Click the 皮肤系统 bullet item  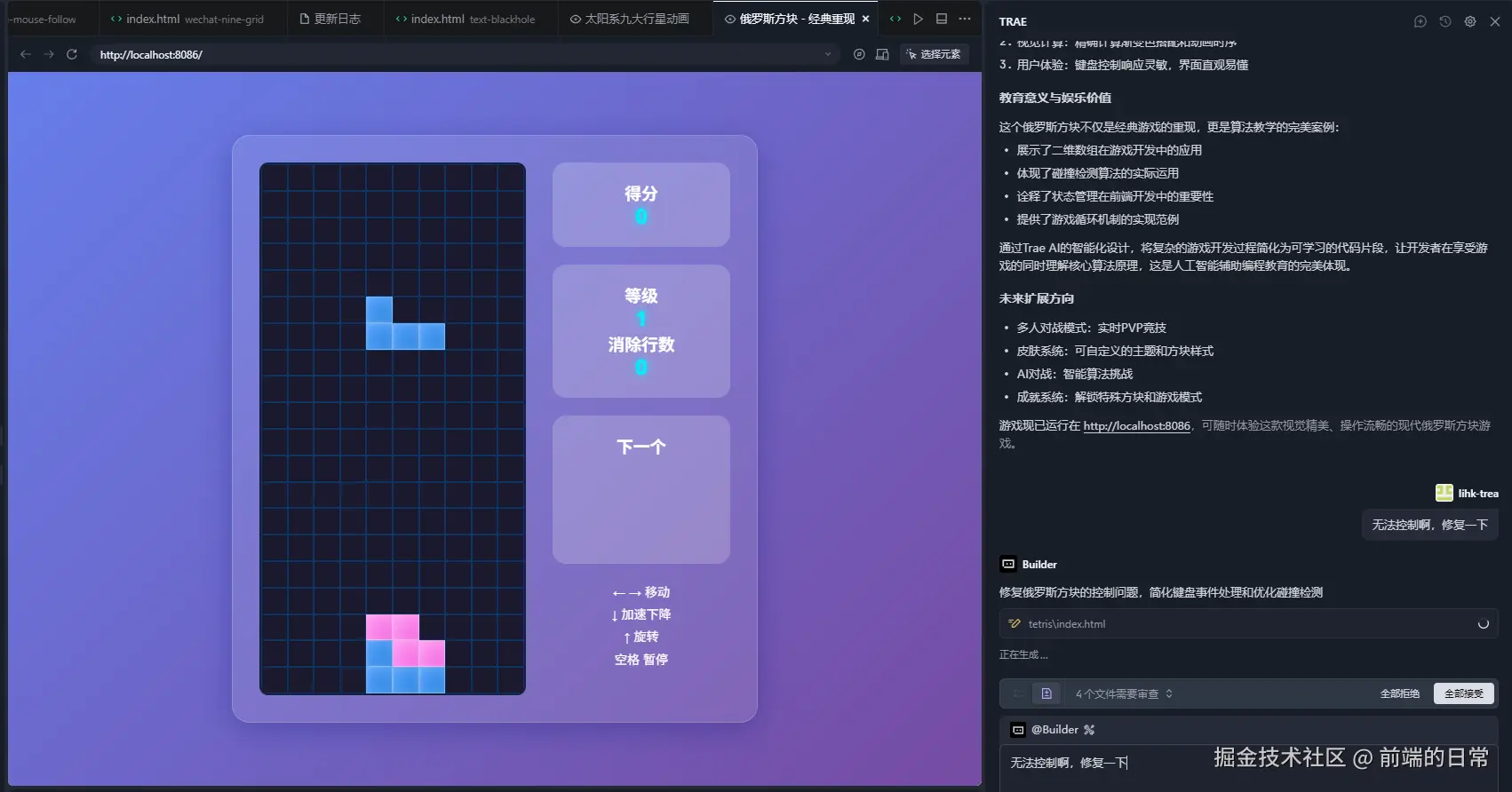point(1115,351)
